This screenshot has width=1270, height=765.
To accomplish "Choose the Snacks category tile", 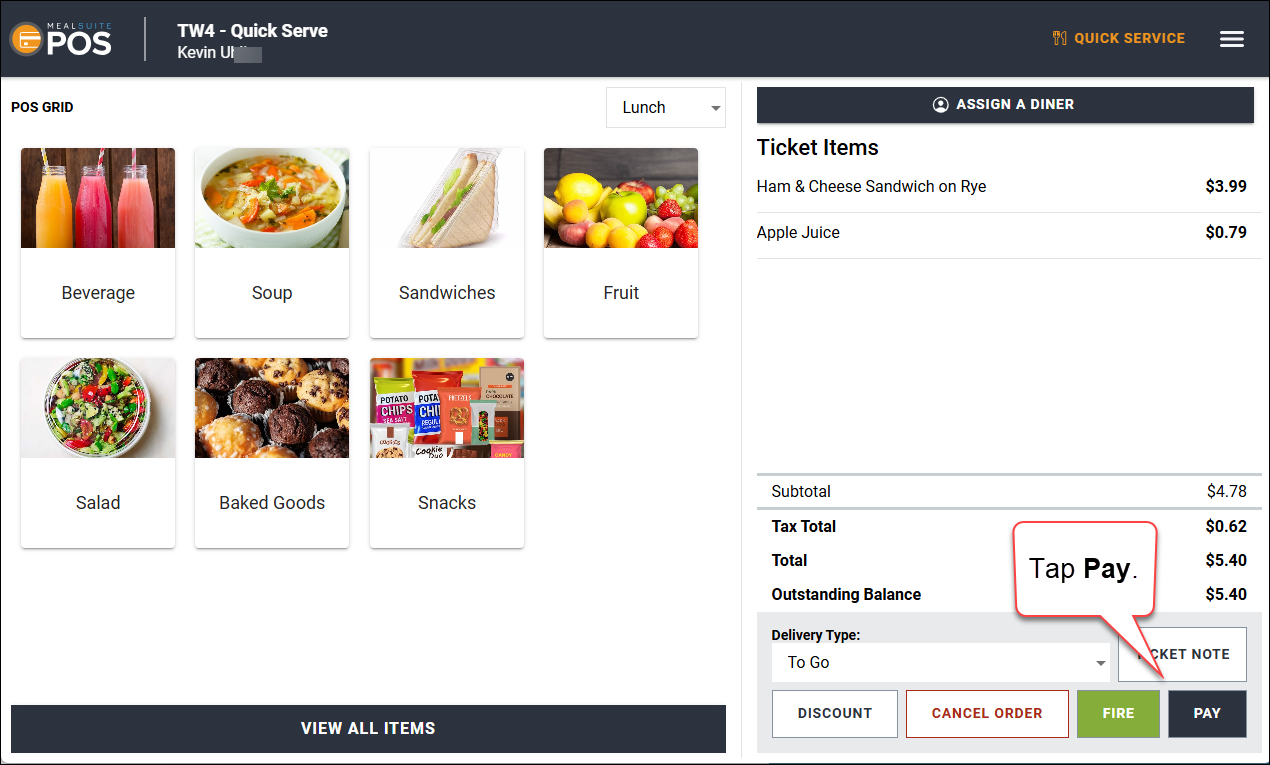I will [x=447, y=453].
